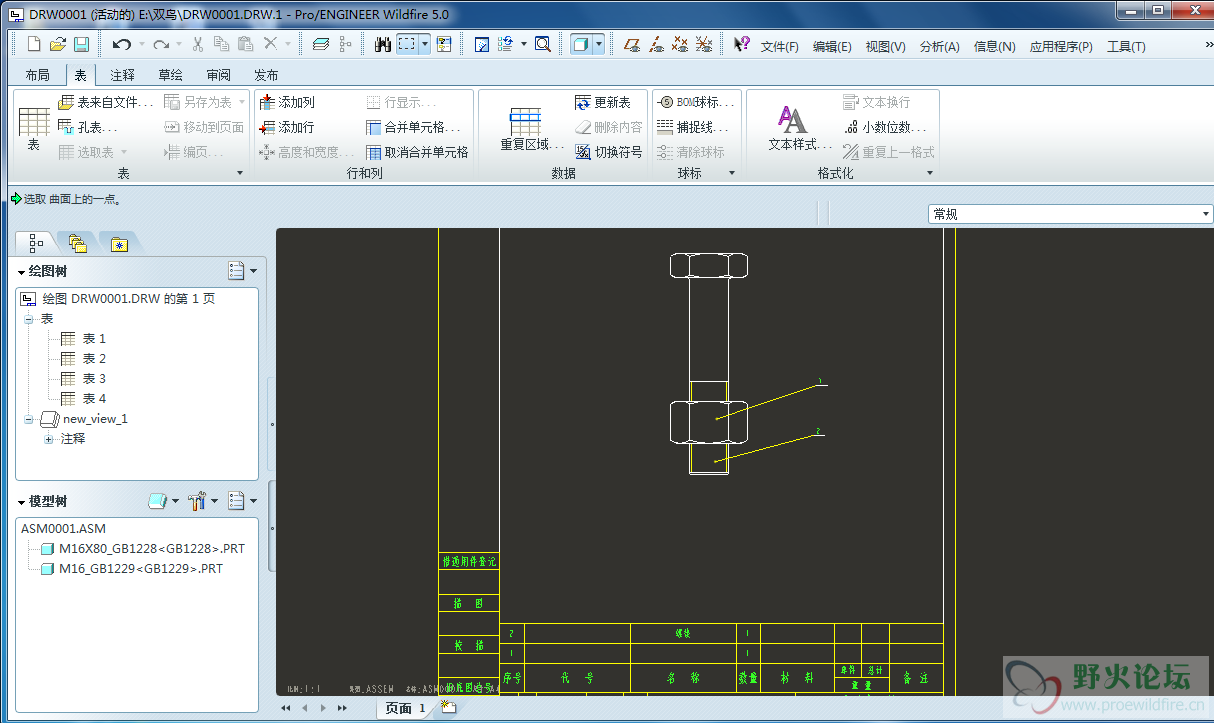Click 捕捉线 snap line tool

pyautogui.click(x=692, y=127)
